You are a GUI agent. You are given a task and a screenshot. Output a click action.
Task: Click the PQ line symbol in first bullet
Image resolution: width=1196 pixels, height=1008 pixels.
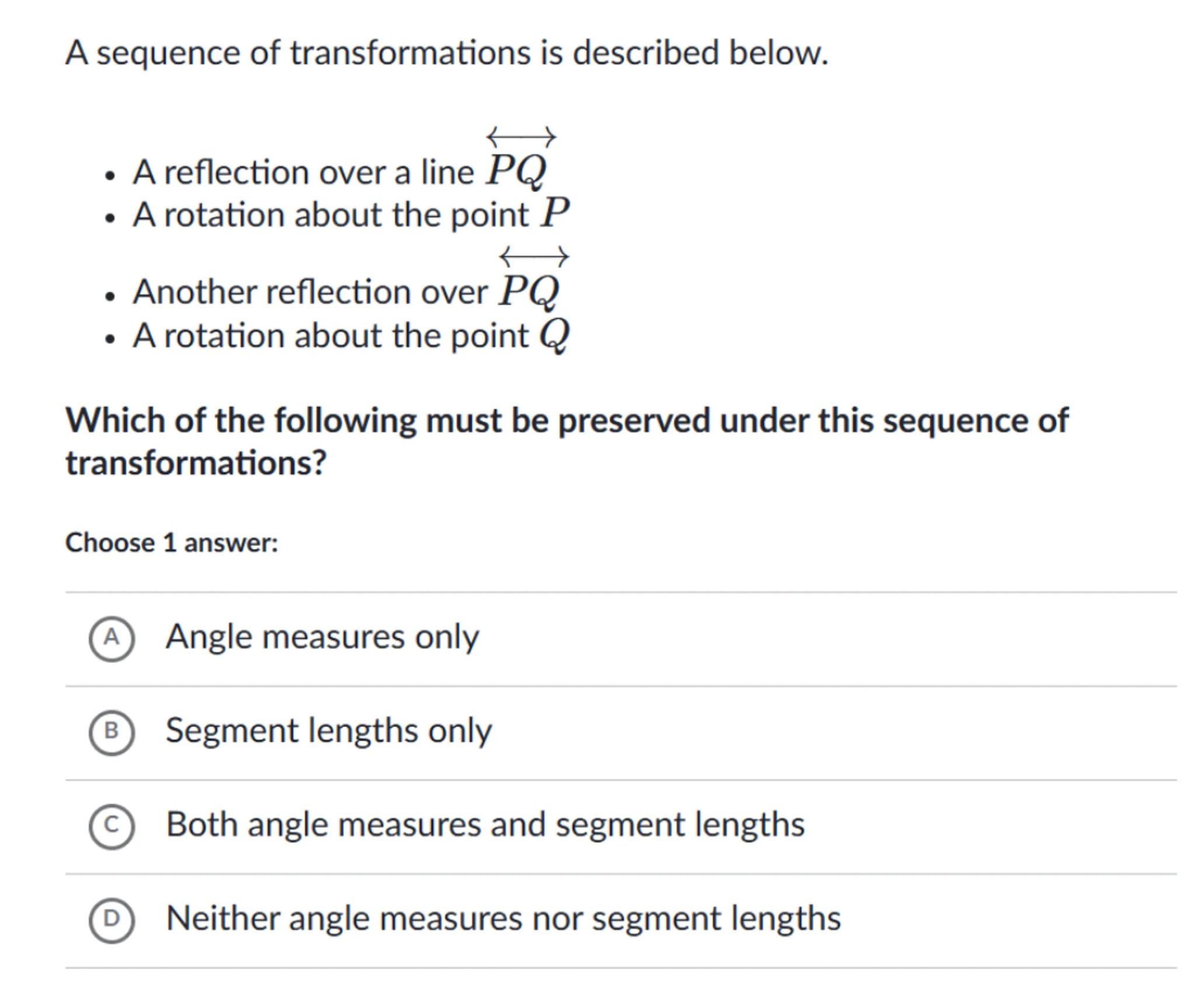coord(517,169)
